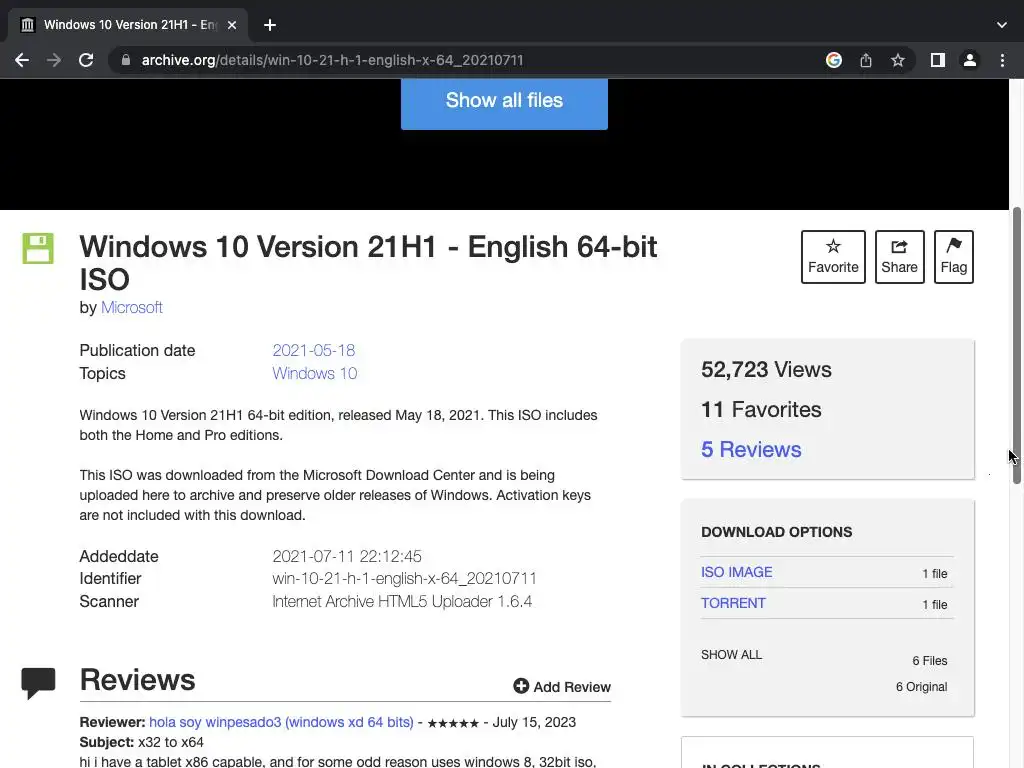Click the Add Review link
Viewport: 1024px width, 768px height.
[x=562, y=686]
